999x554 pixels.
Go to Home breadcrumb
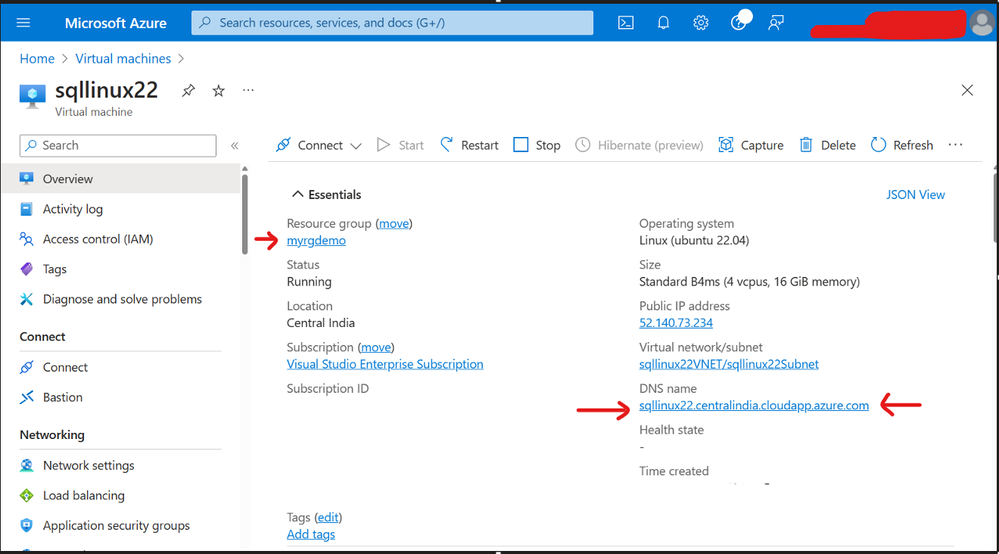37,59
